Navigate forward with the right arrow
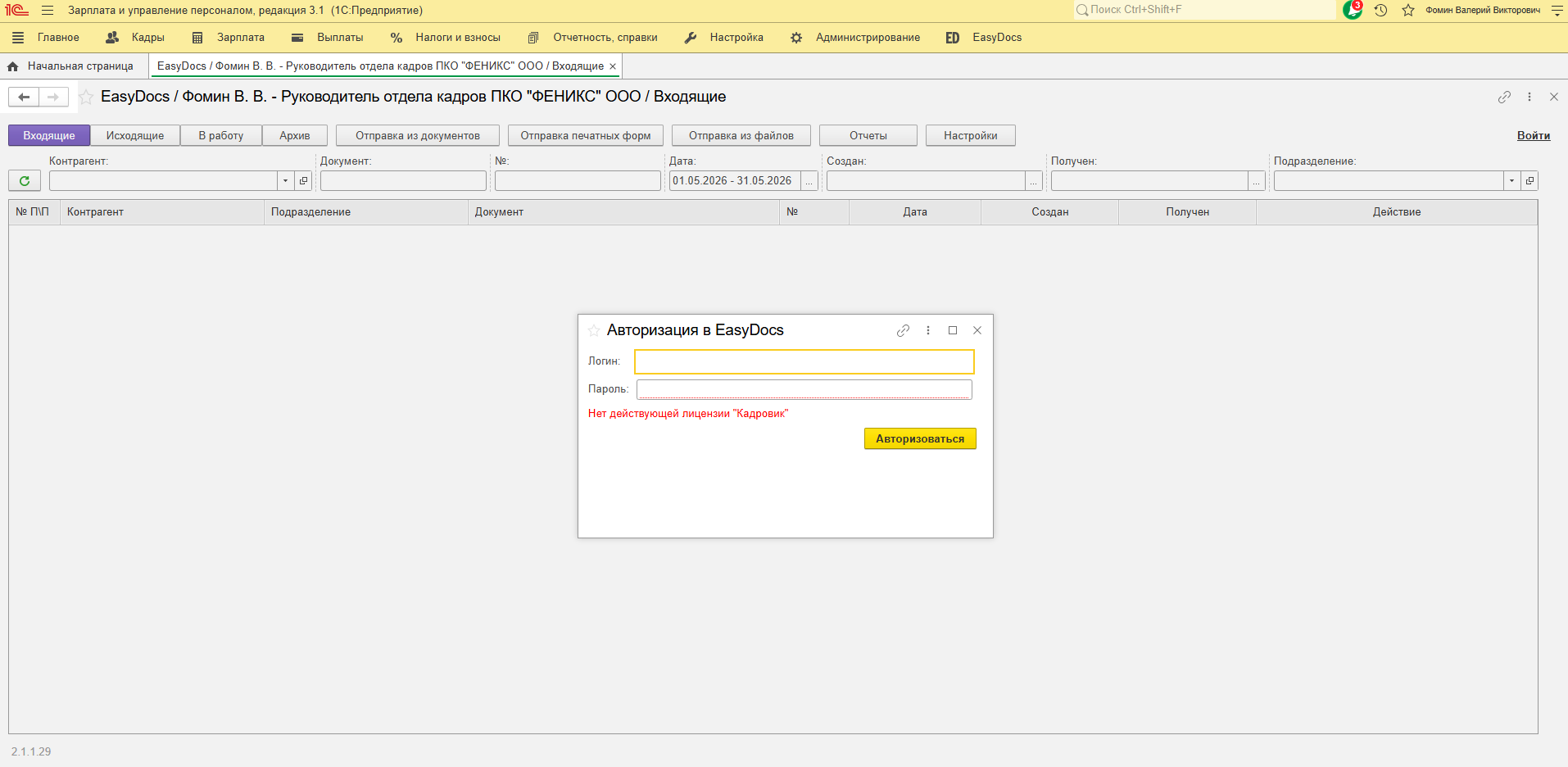The image size is (1568, 767). [x=53, y=98]
